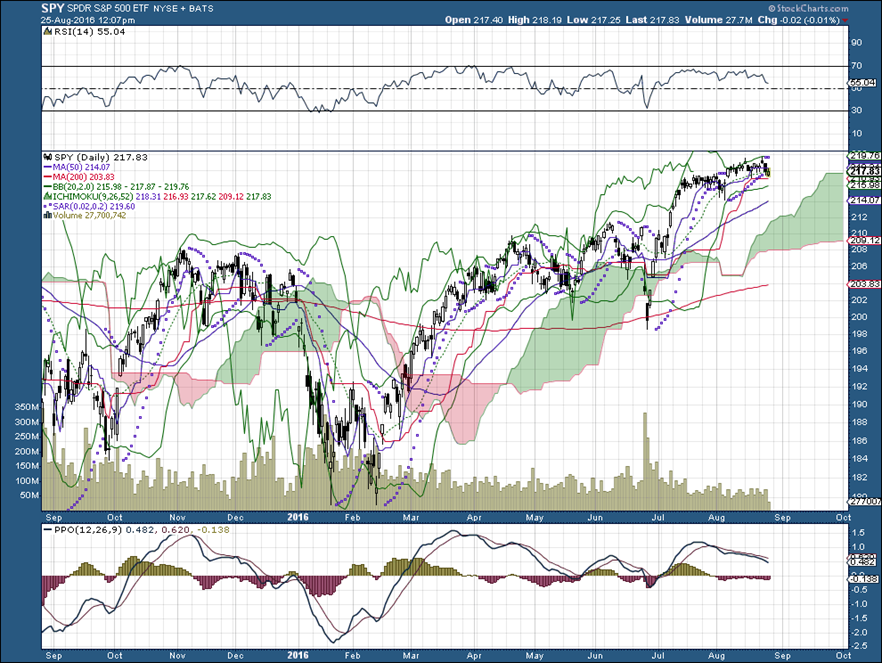
Task: Click the 212 label on the price axis
Action: tap(859, 217)
